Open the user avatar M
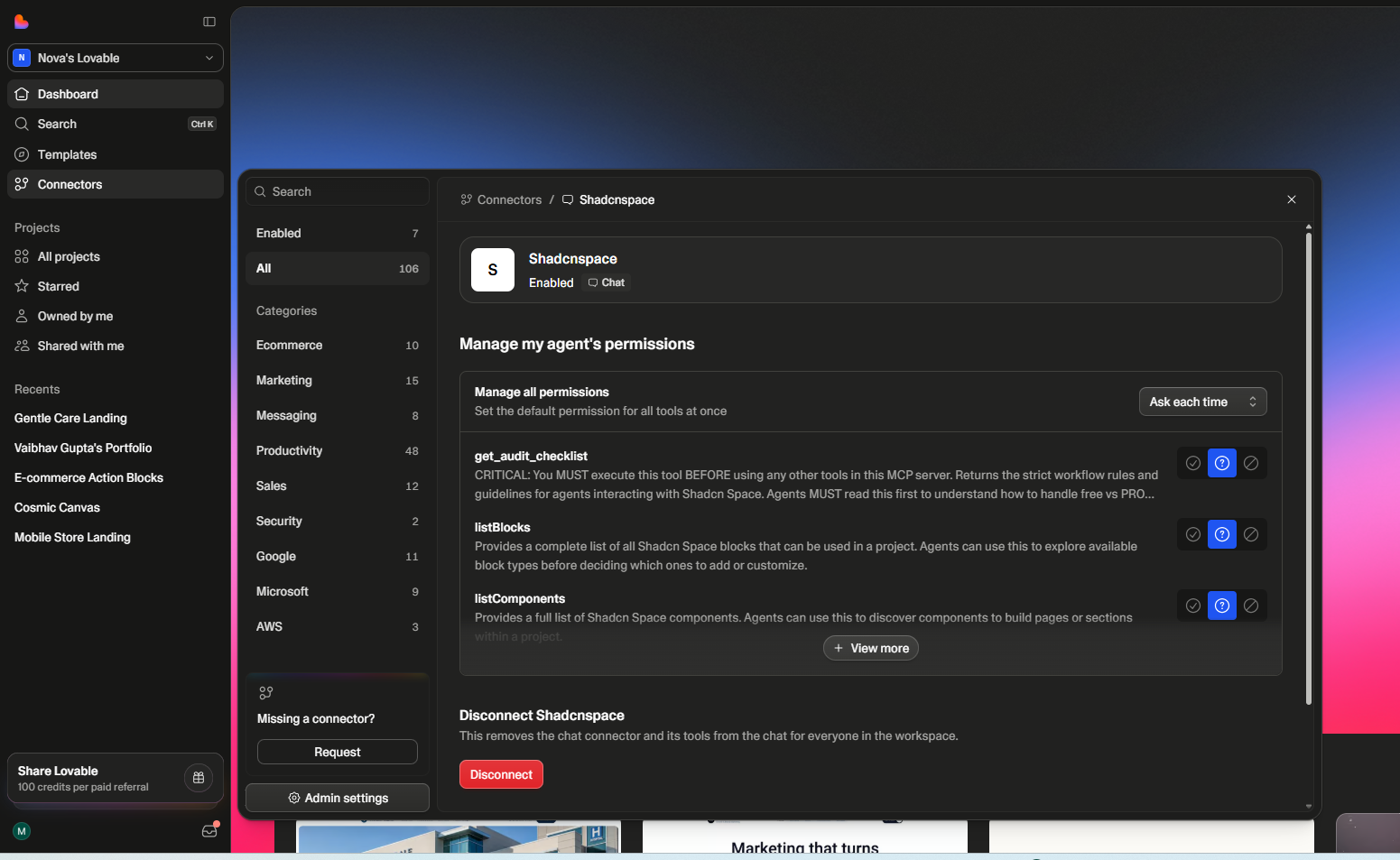 (x=22, y=831)
